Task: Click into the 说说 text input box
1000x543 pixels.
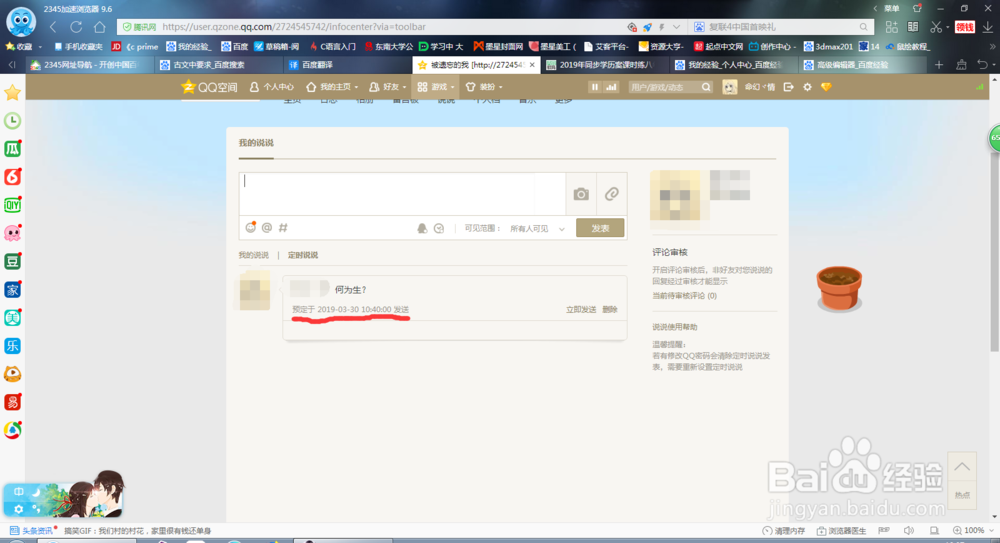Action: tap(402, 194)
